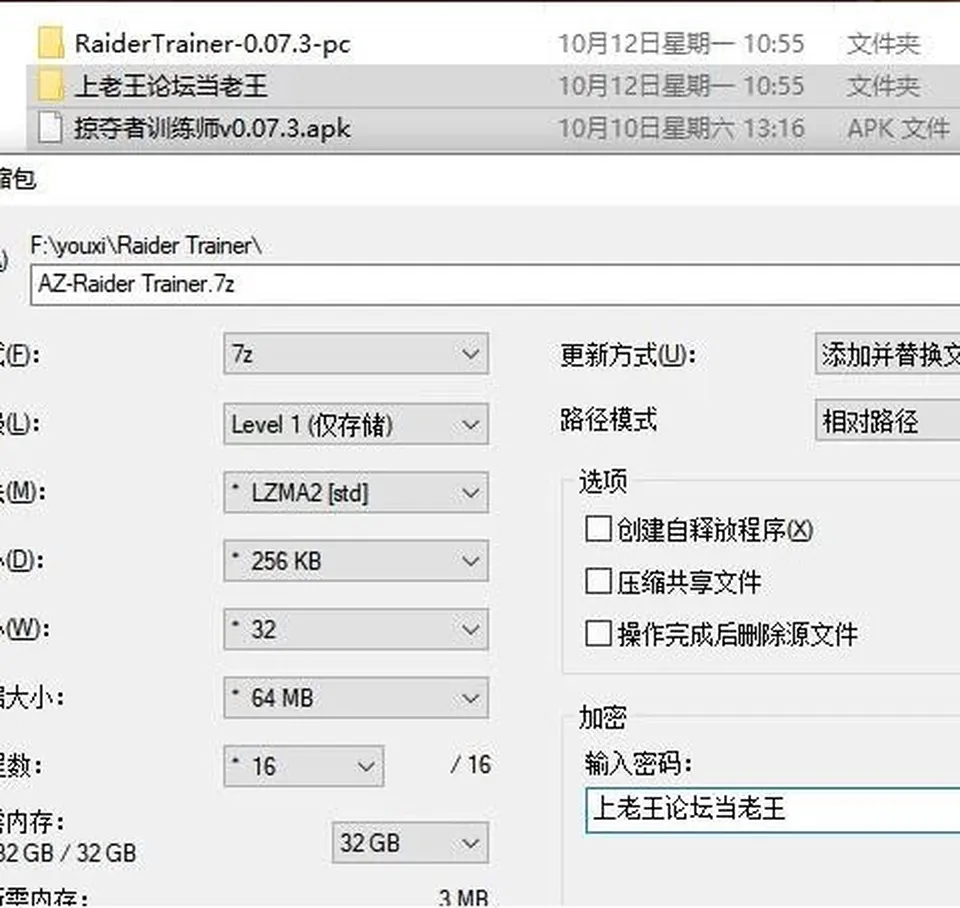
Task: Click the 掠夺者训练师v0.07.3.apk file icon
Action: coord(50,128)
